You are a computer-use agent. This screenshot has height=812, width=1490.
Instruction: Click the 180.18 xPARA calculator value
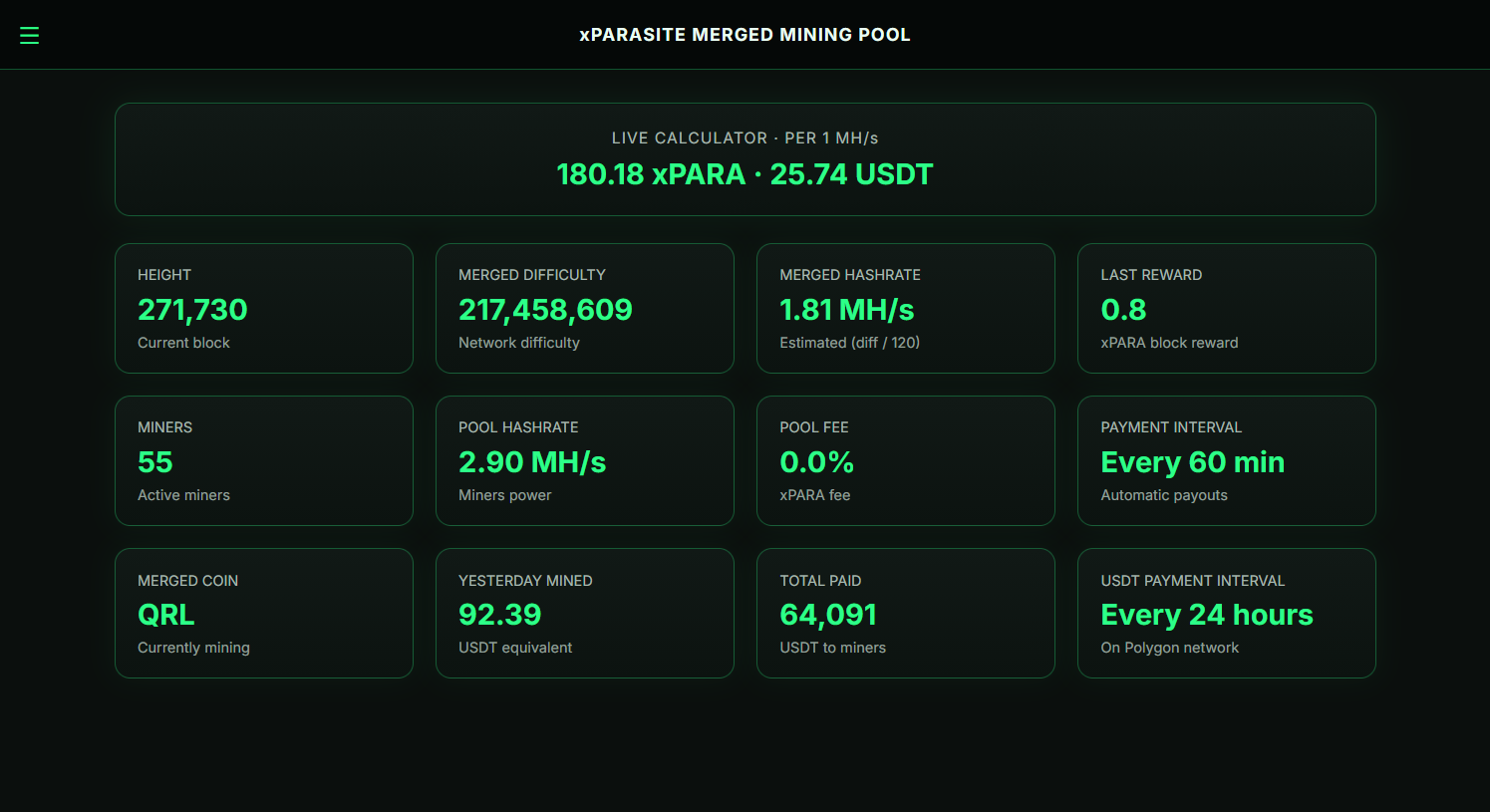click(x=650, y=174)
